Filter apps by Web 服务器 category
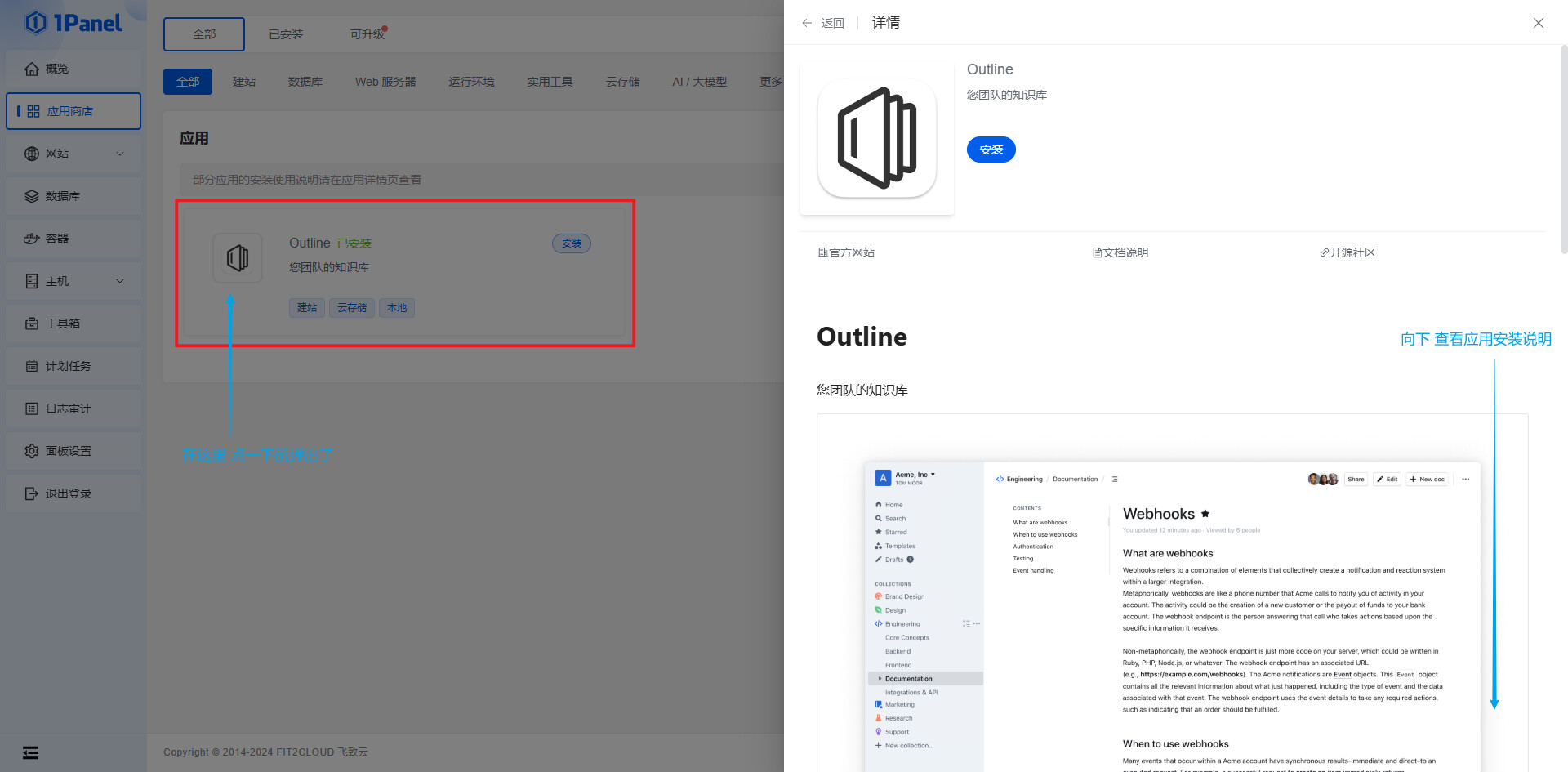The height and width of the screenshot is (772, 1568). pos(385,82)
